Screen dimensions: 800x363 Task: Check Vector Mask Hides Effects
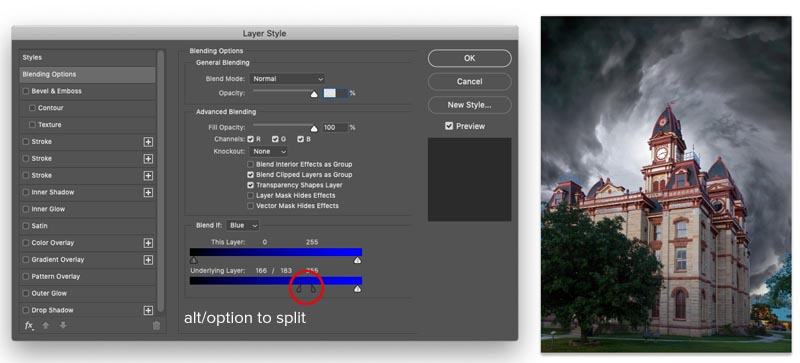tap(251, 206)
